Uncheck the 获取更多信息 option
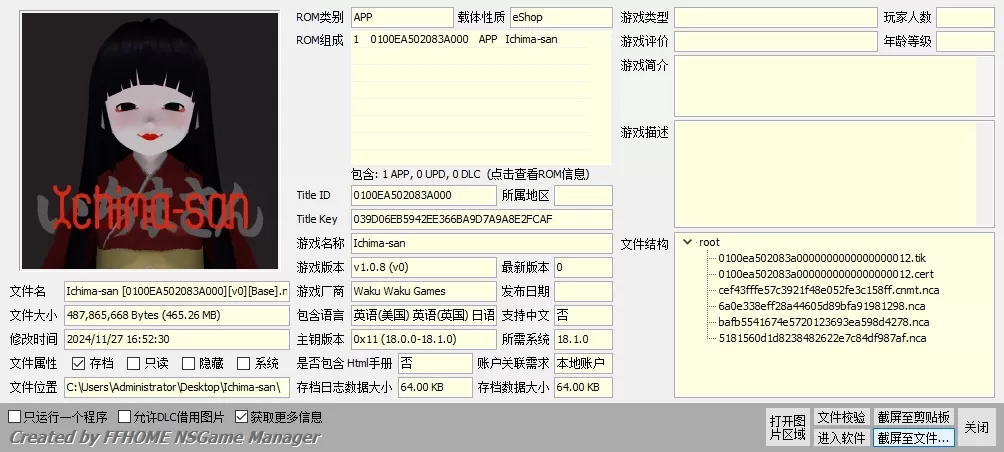 [241, 417]
